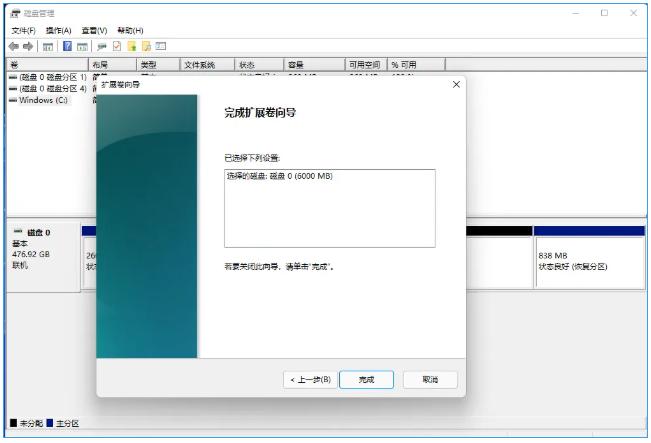Select the black unallocated partition block
This screenshot has width=651, height=443.
click(499, 257)
